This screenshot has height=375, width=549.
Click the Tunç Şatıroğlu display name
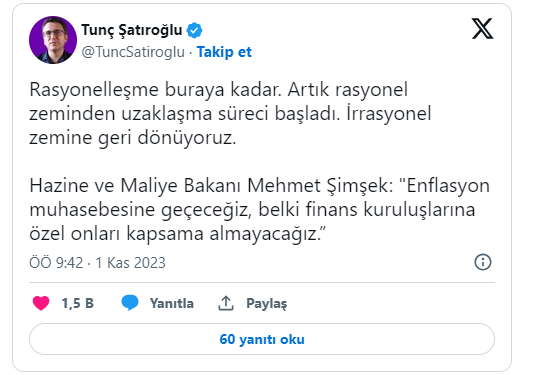pos(132,30)
